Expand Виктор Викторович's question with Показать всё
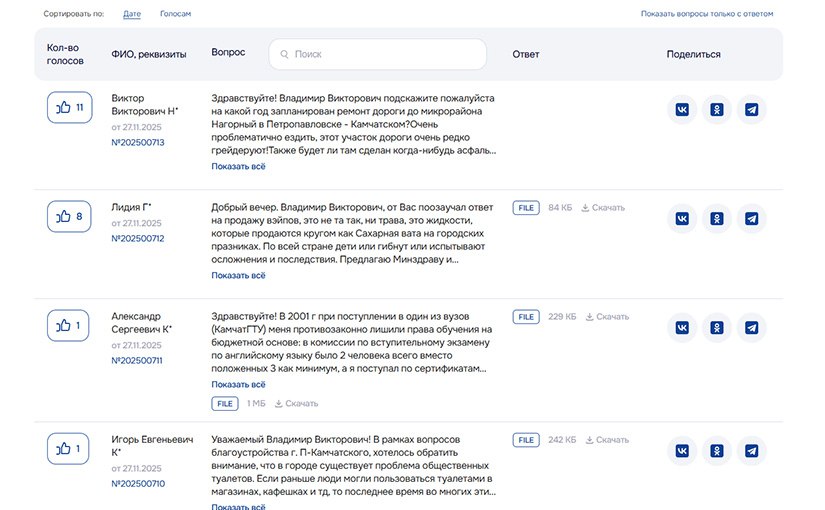Viewport: 825px width, 510px height. click(x=238, y=166)
